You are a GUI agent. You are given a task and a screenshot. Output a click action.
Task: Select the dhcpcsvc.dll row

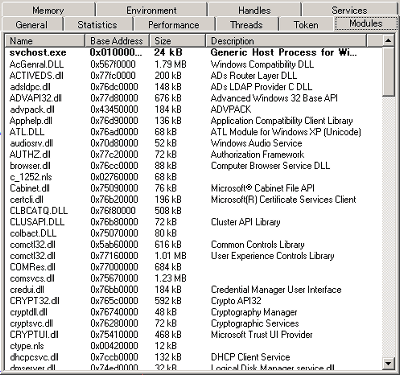(x=193, y=357)
